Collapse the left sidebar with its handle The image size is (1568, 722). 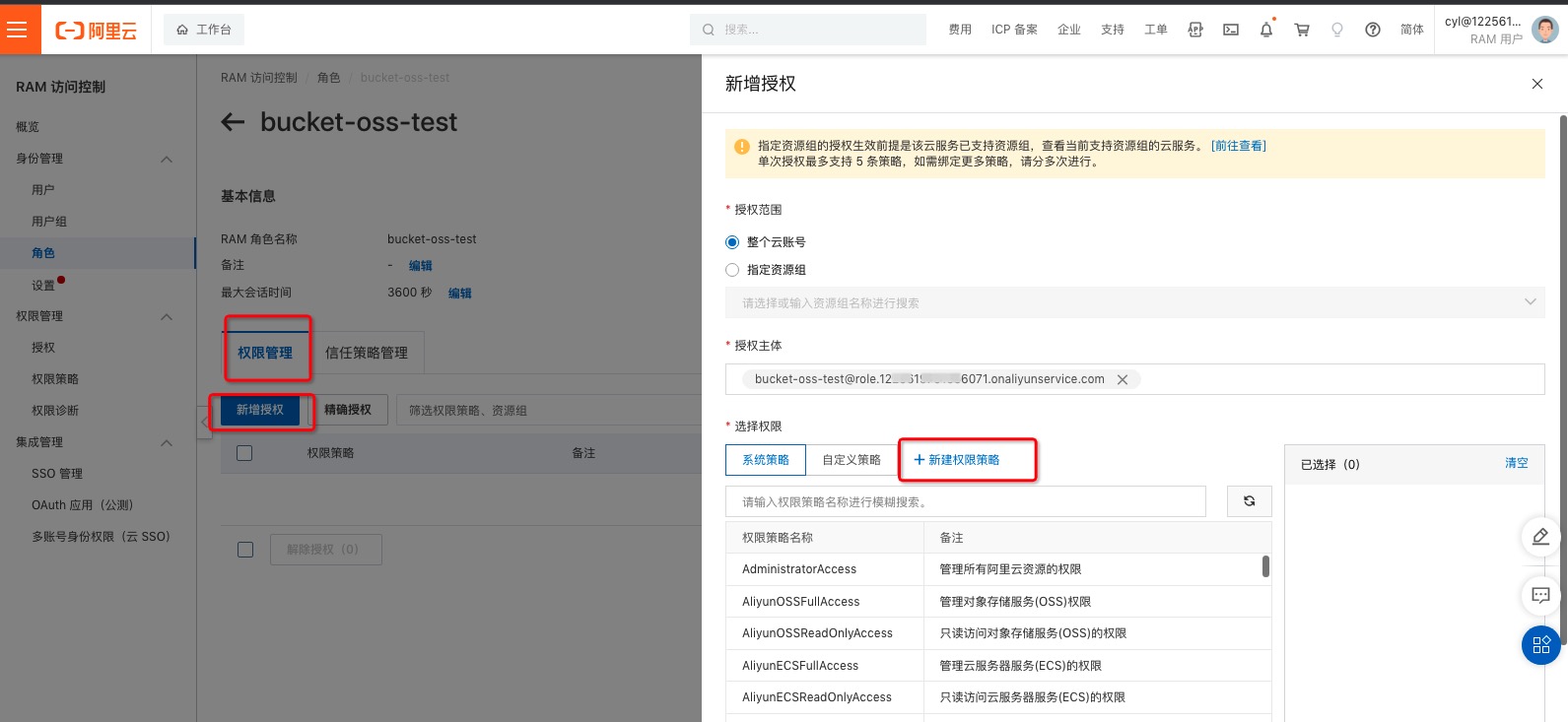pyautogui.click(x=204, y=423)
